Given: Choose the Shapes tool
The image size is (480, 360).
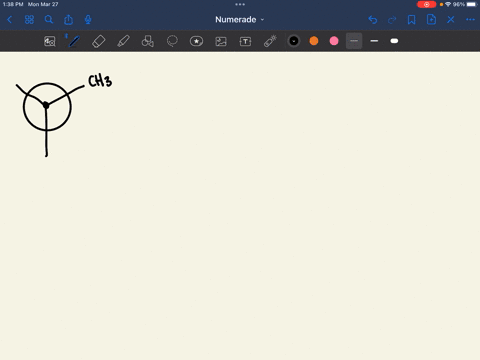Looking at the screenshot, I should pos(148,41).
